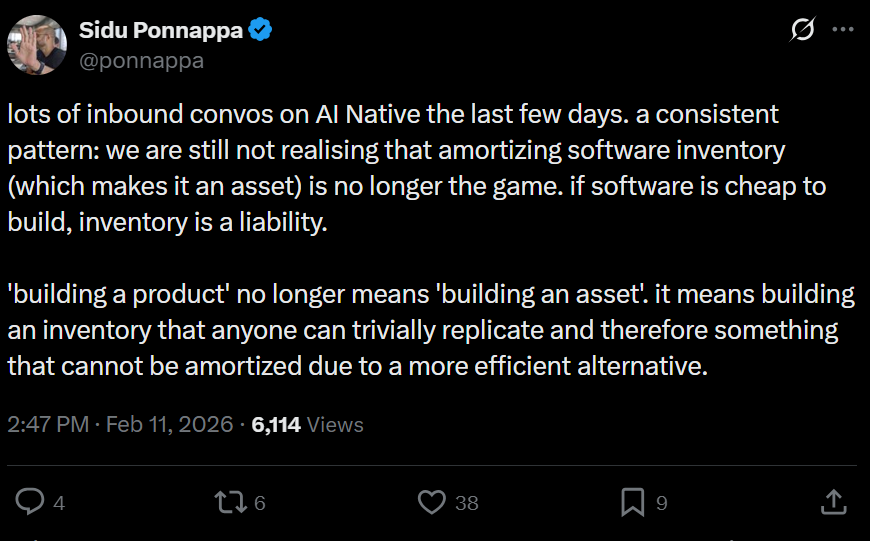The width and height of the screenshot is (870, 541).
Task: Open the share post icon
Action: 833,502
